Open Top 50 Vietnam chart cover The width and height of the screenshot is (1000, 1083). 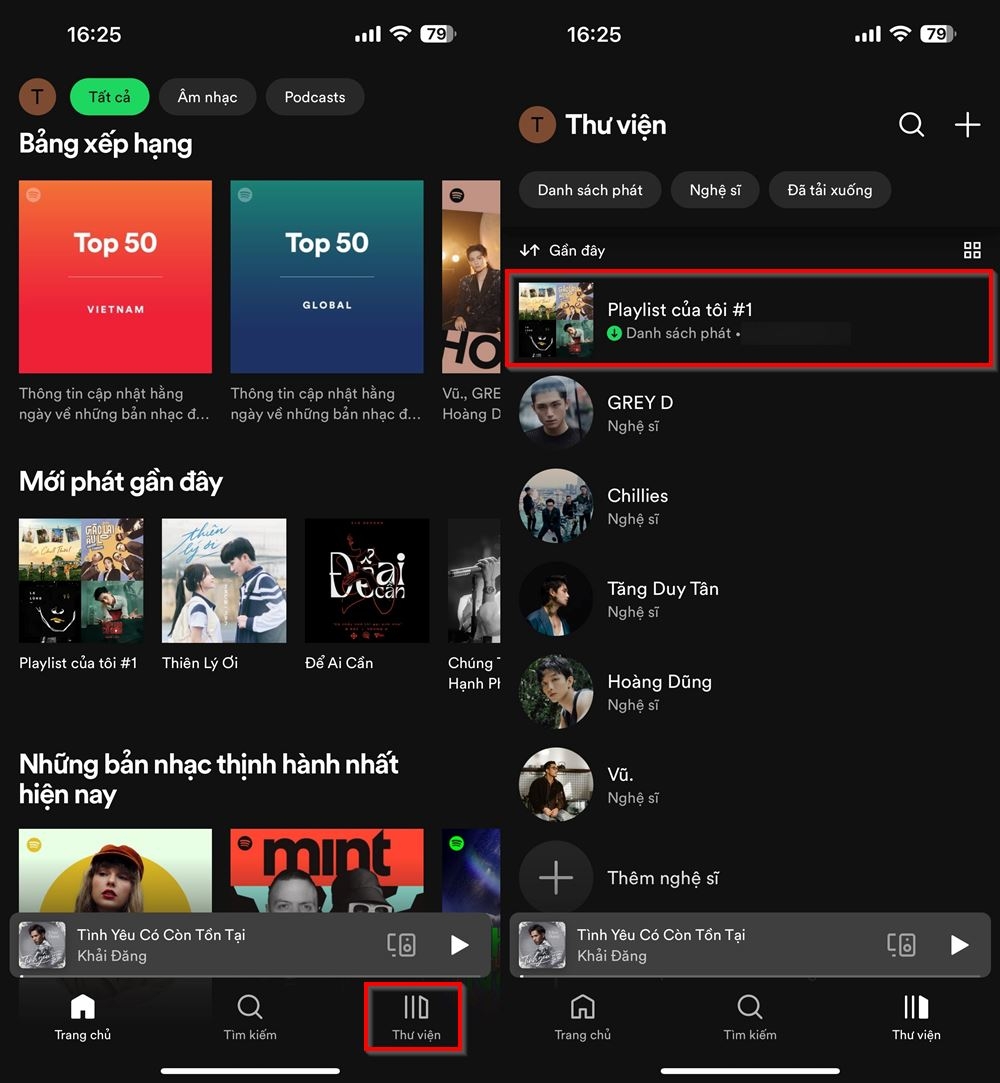115,277
